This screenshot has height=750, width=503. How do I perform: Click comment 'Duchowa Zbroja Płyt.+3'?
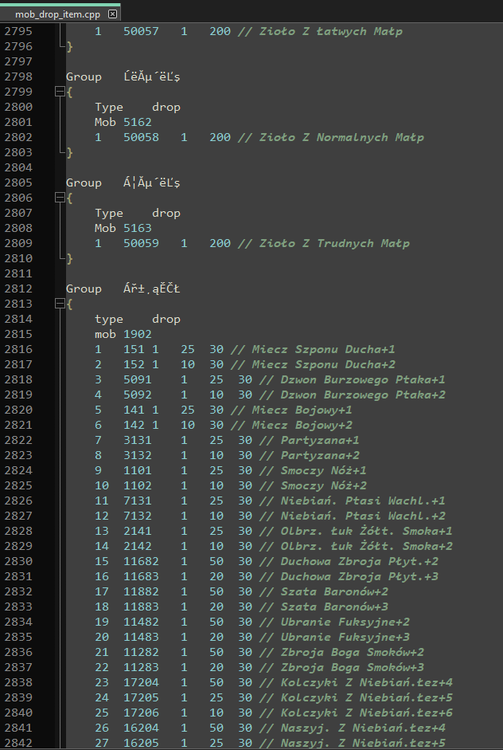359,577
